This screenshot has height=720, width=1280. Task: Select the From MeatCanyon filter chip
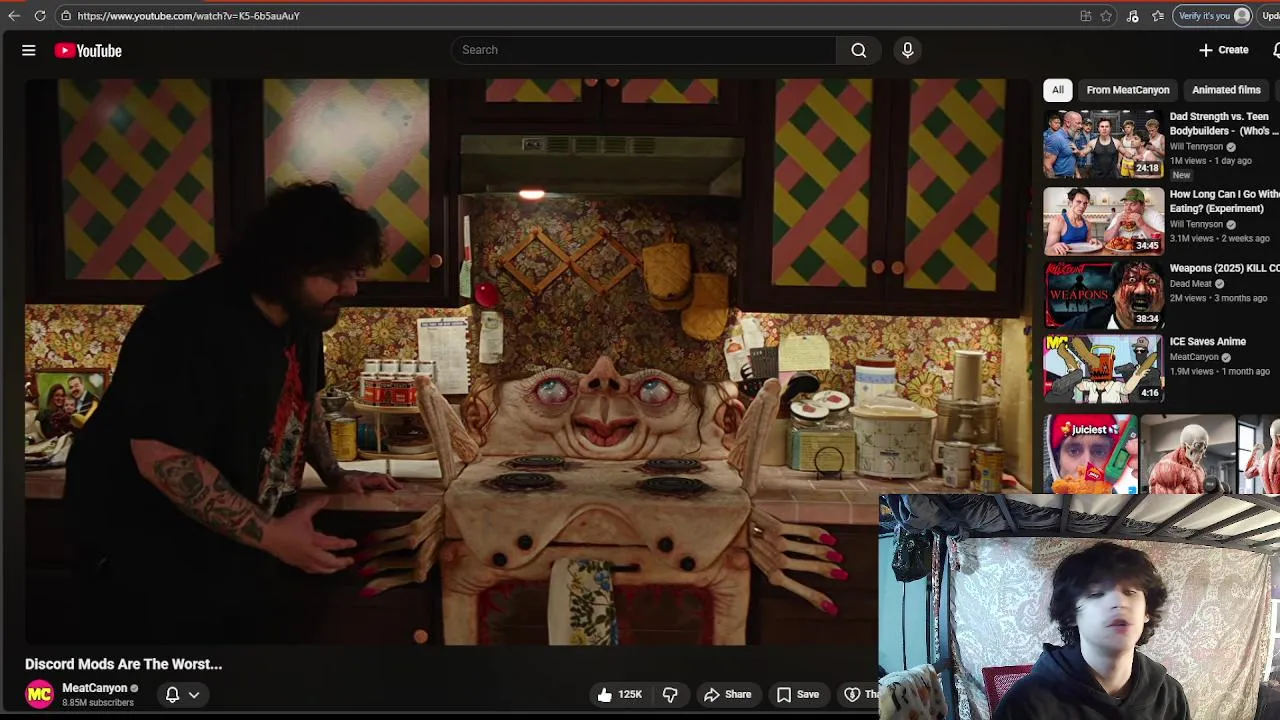pos(1127,90)
